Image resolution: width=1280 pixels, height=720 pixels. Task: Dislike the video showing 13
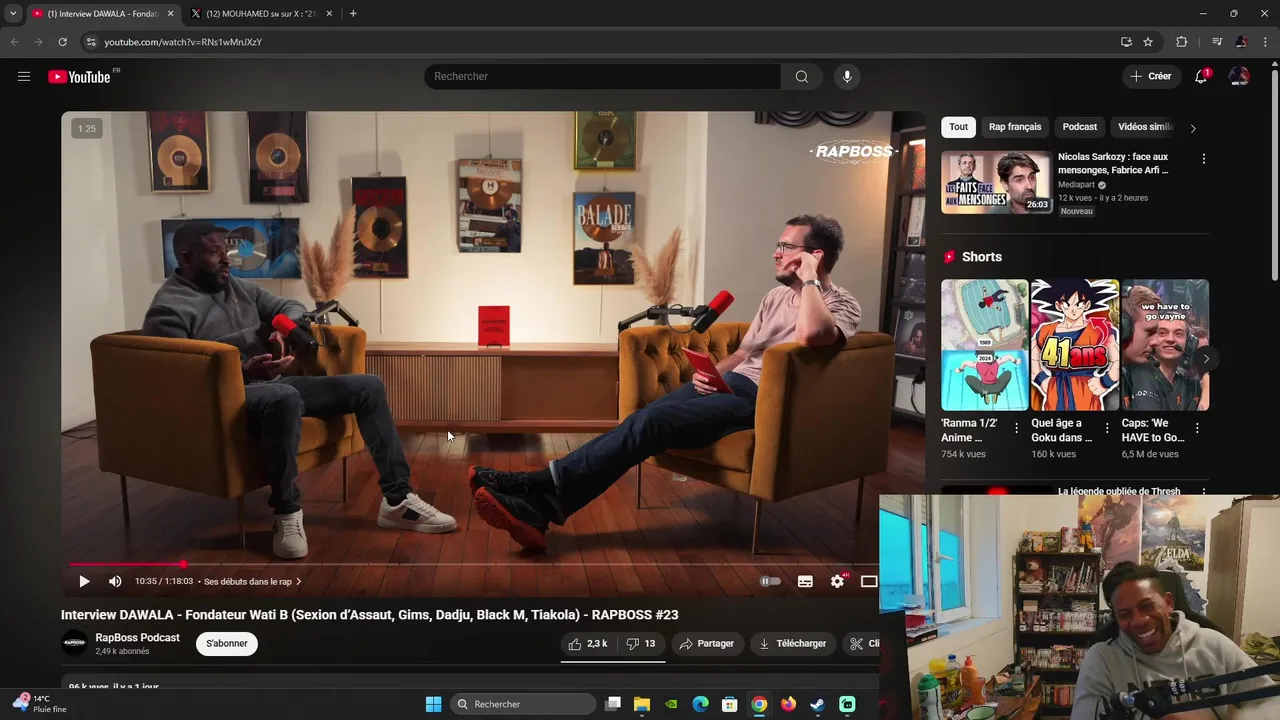[641, 644]
